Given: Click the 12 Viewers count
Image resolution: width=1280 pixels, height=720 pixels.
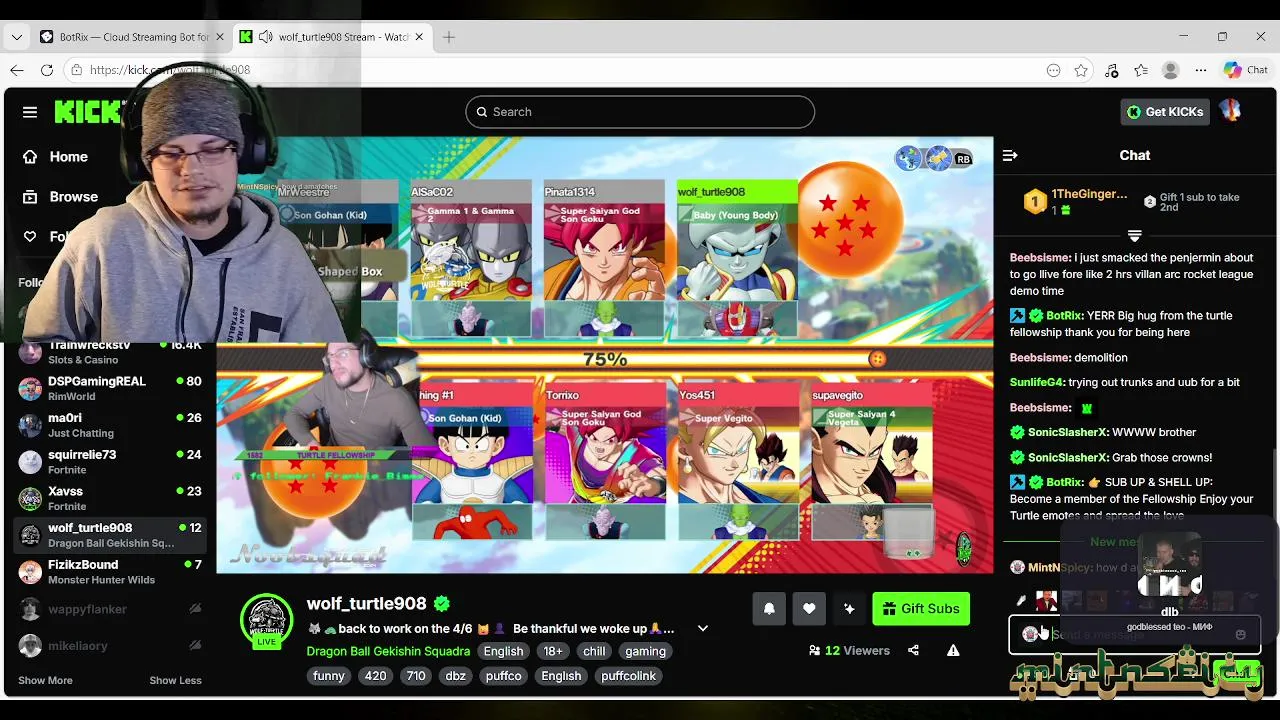Looking at the screenshot, I should pos(849,650).
